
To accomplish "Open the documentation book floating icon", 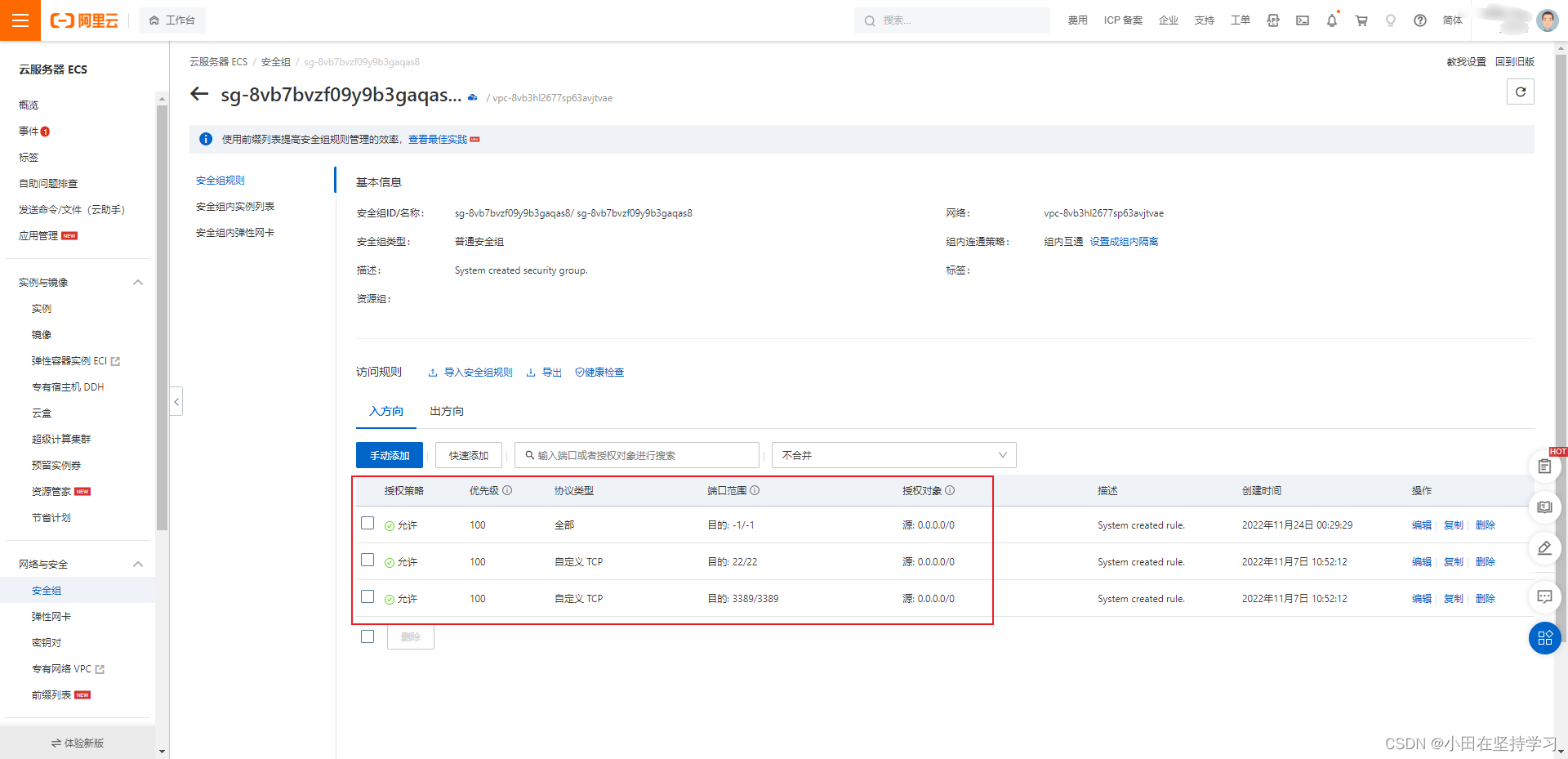I will (1544, 507).
